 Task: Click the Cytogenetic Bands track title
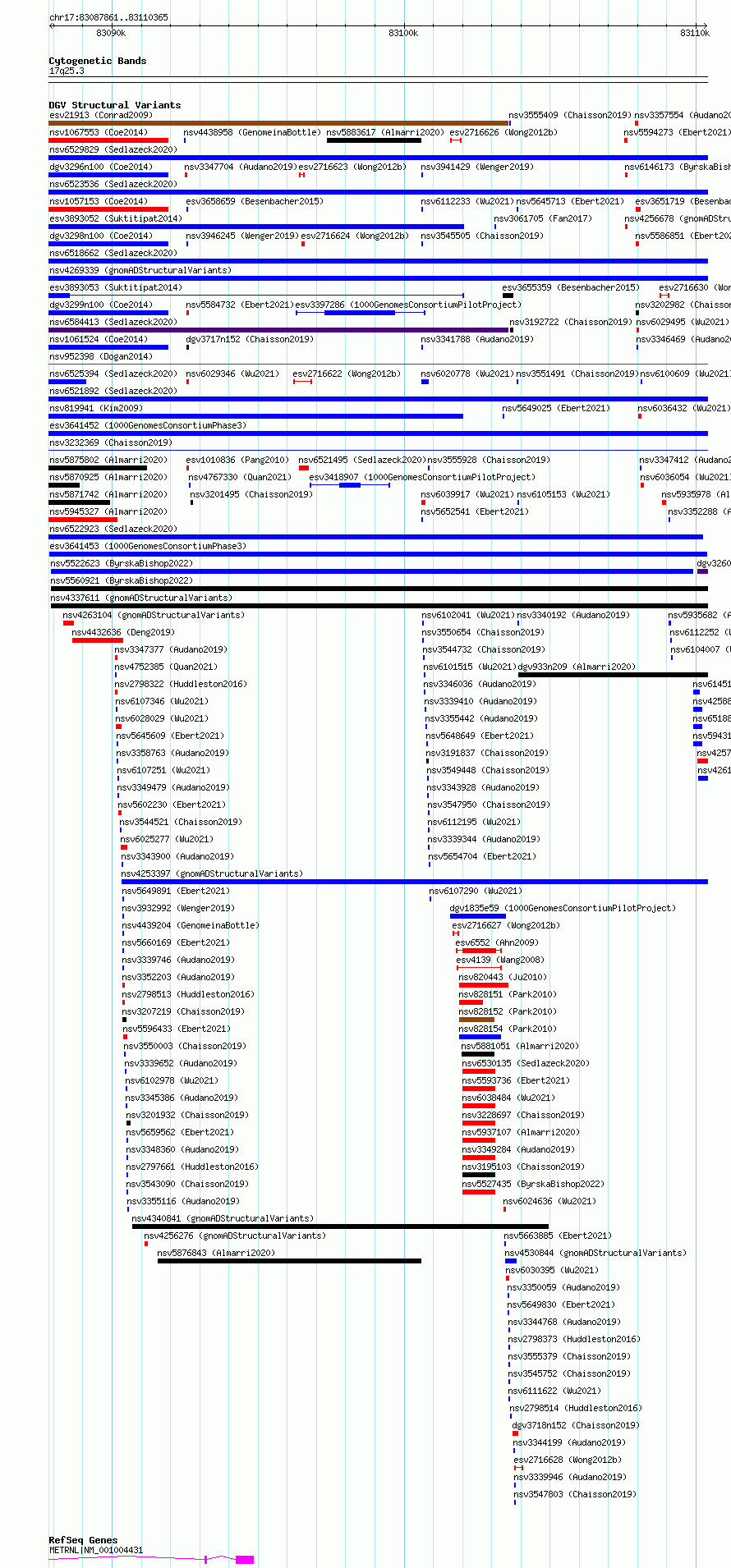(x=98, y=61)
